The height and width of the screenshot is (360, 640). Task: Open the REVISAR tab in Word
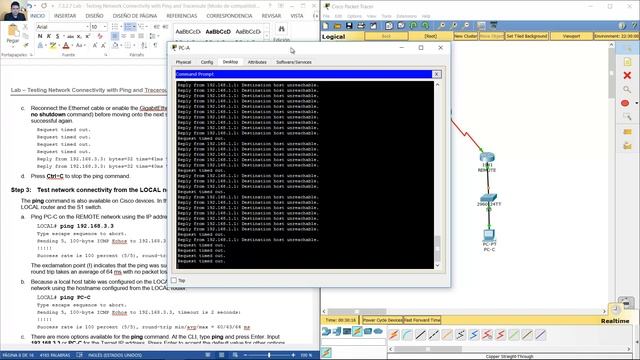[x=271, y=16]
